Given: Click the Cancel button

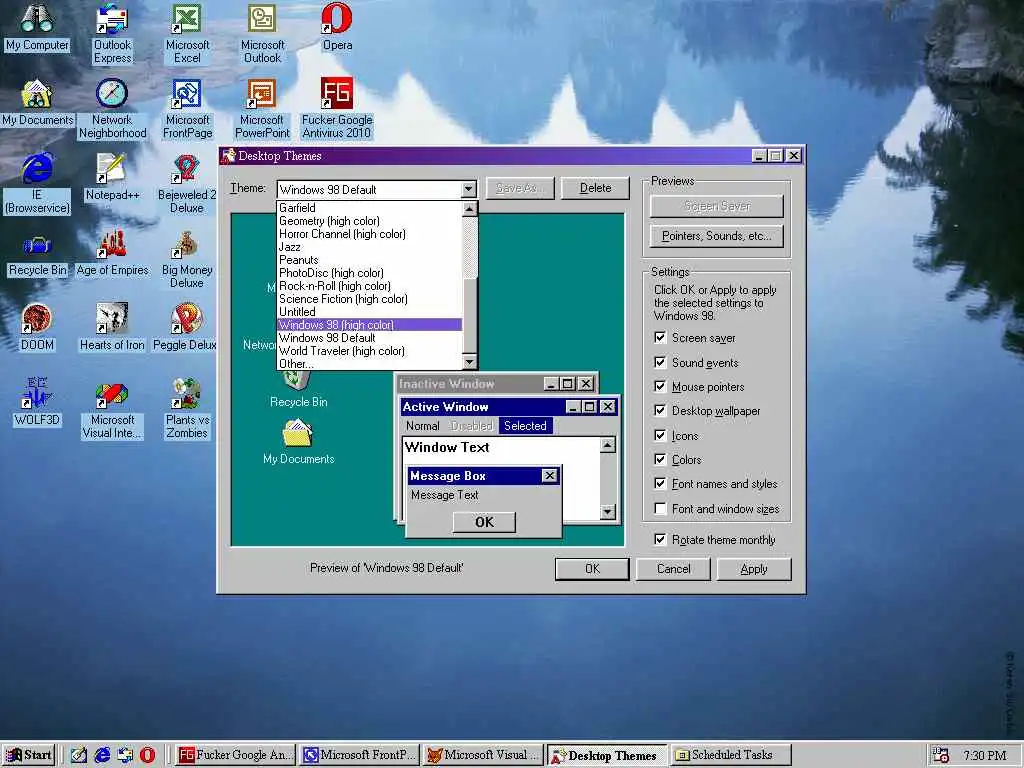Looking at the screenshot, I should point(673,569).
